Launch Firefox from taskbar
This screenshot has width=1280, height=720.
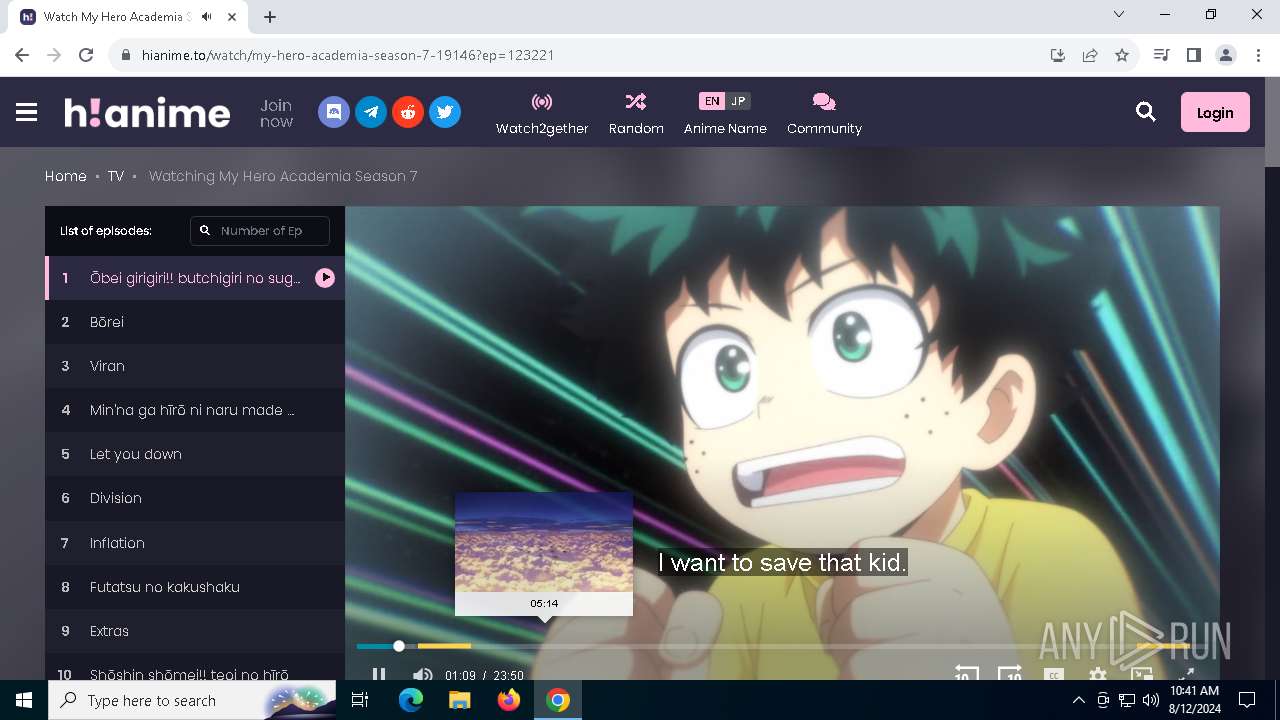509,700
